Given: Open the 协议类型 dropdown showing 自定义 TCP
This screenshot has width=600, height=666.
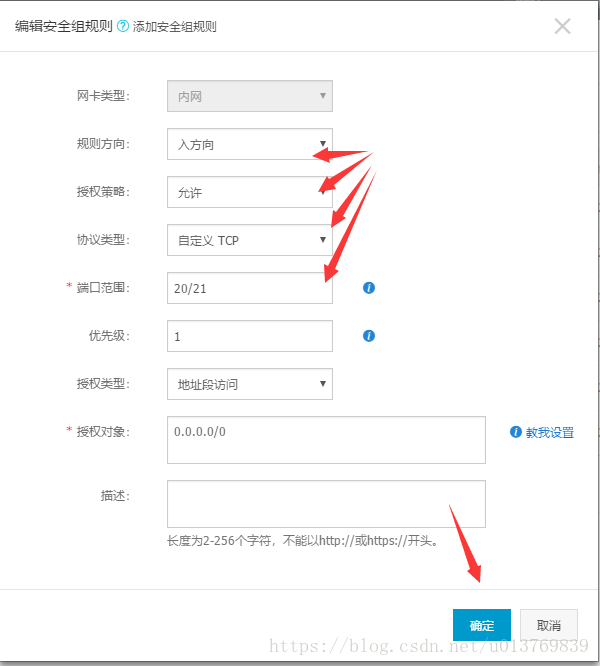Looking at the screenshot, I should (x=250, y=240).
